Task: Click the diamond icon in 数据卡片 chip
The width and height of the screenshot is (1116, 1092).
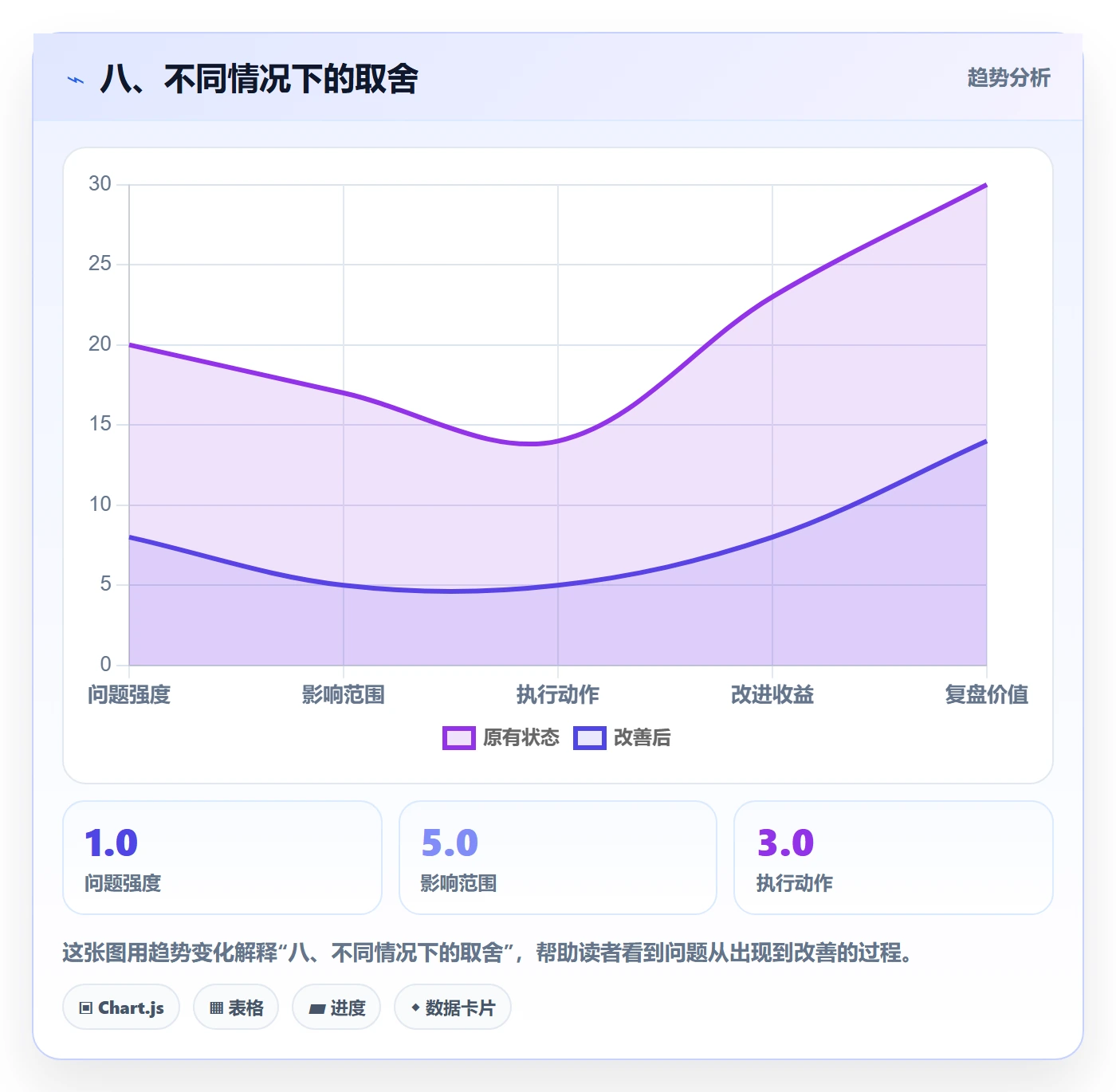Action: [415, 1008]
